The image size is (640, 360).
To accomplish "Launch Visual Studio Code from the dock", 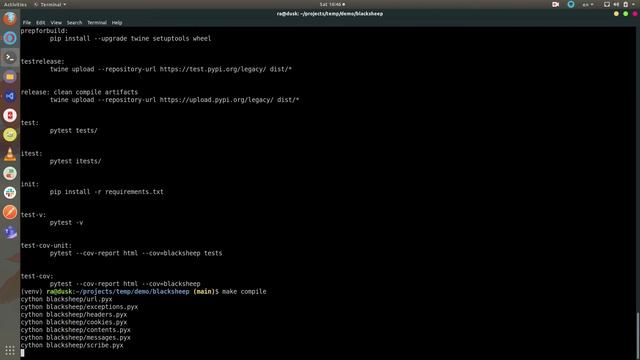I will [10, 96].
